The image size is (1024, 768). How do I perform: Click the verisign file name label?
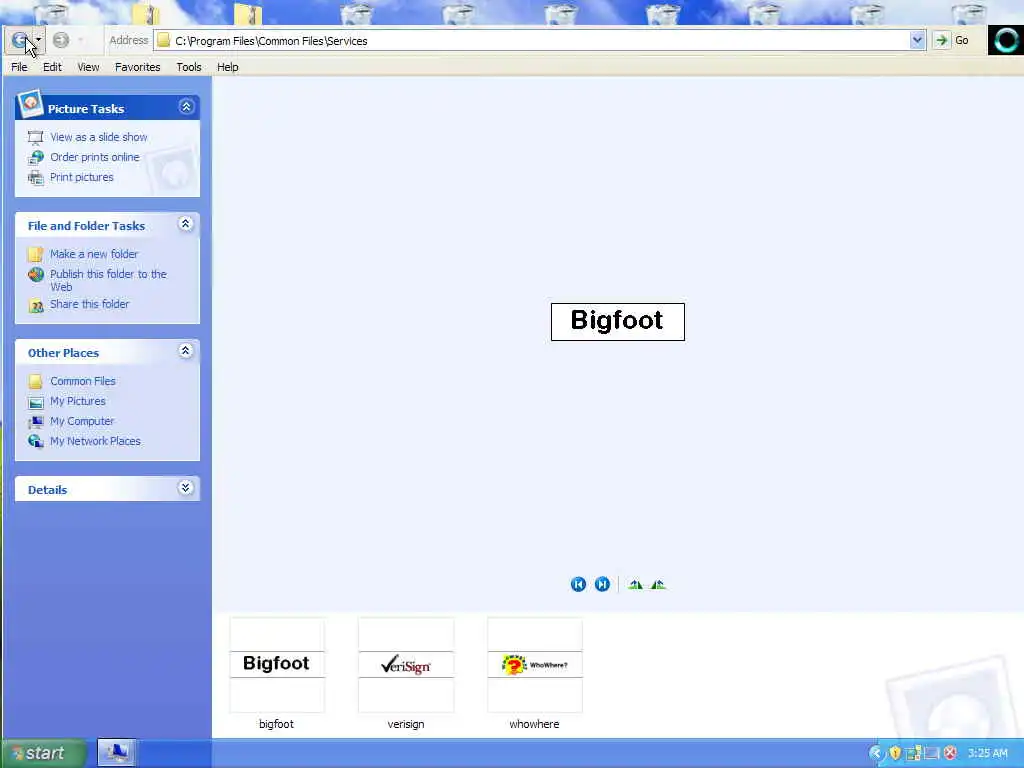point(406,724)
